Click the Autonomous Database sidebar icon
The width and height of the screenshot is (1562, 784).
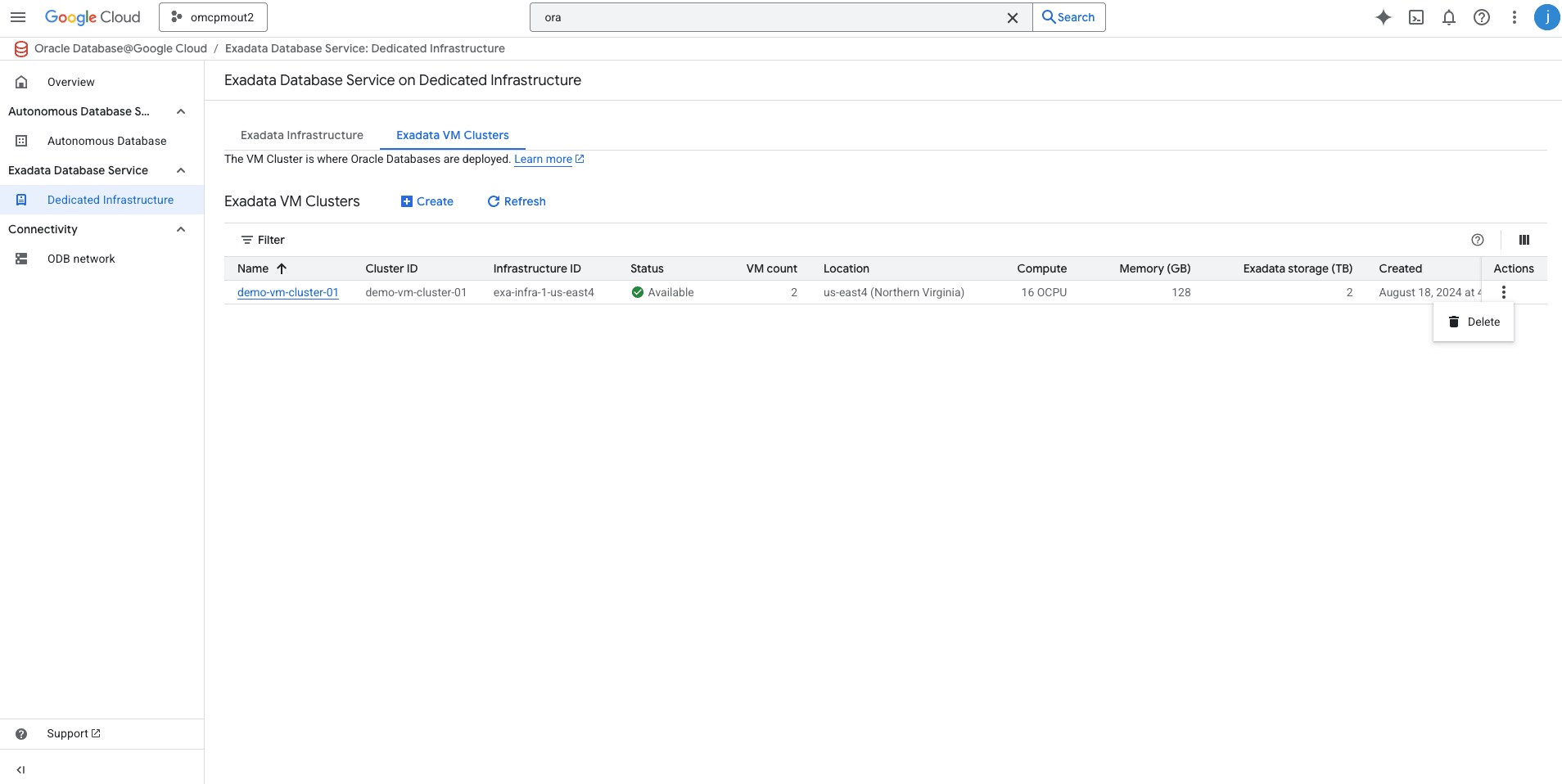point(21,141)
